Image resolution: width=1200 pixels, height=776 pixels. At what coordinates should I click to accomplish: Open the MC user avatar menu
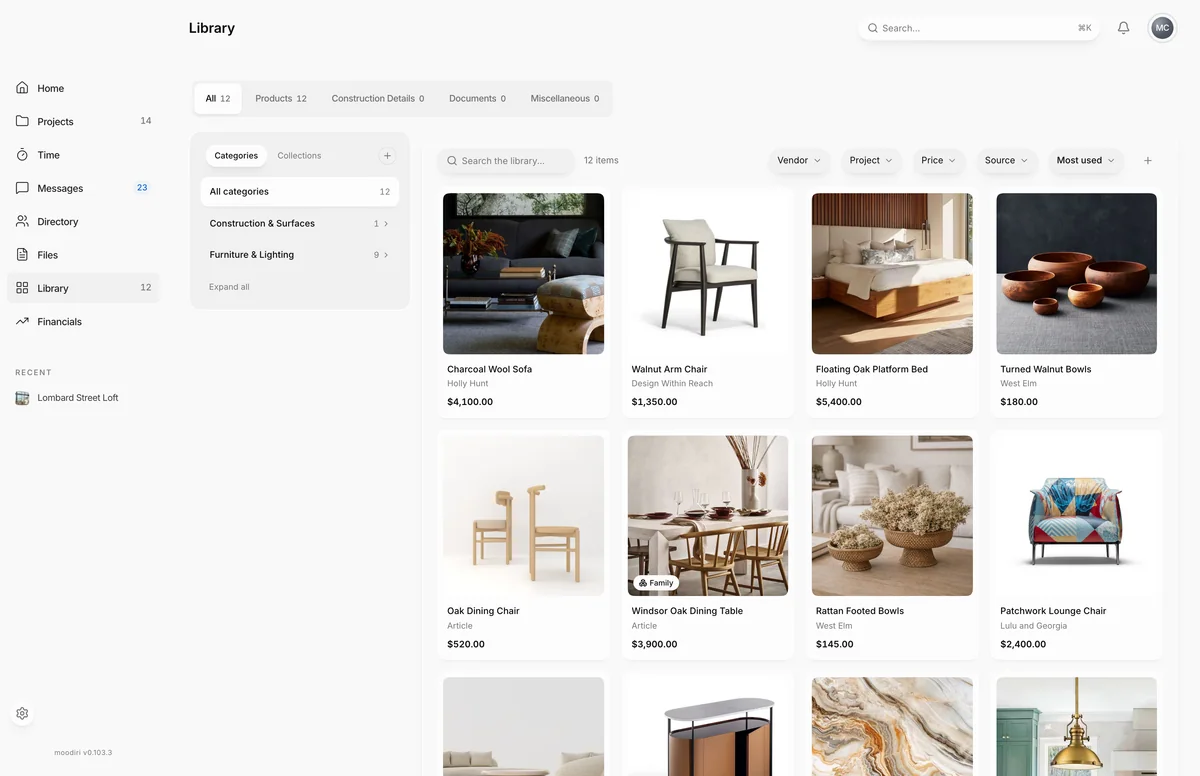[x=1162, y=28]
